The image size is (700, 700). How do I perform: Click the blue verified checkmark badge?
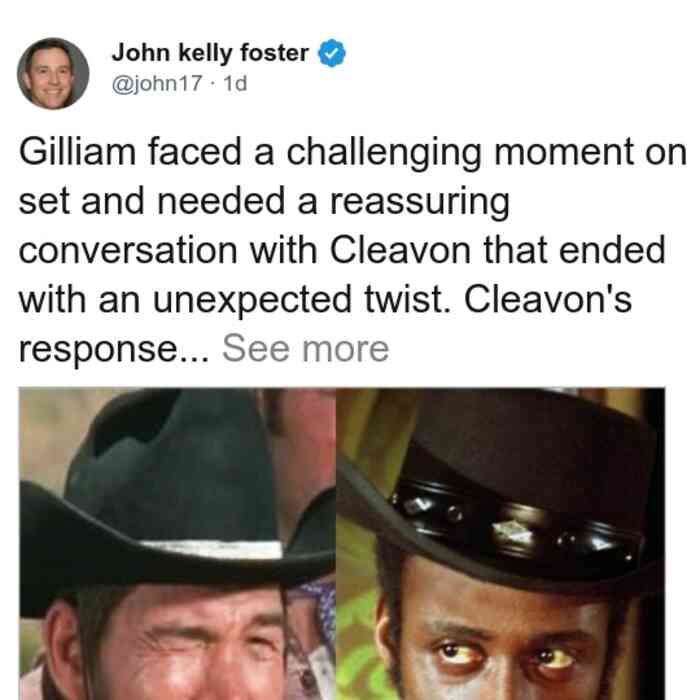pos(332,53)
